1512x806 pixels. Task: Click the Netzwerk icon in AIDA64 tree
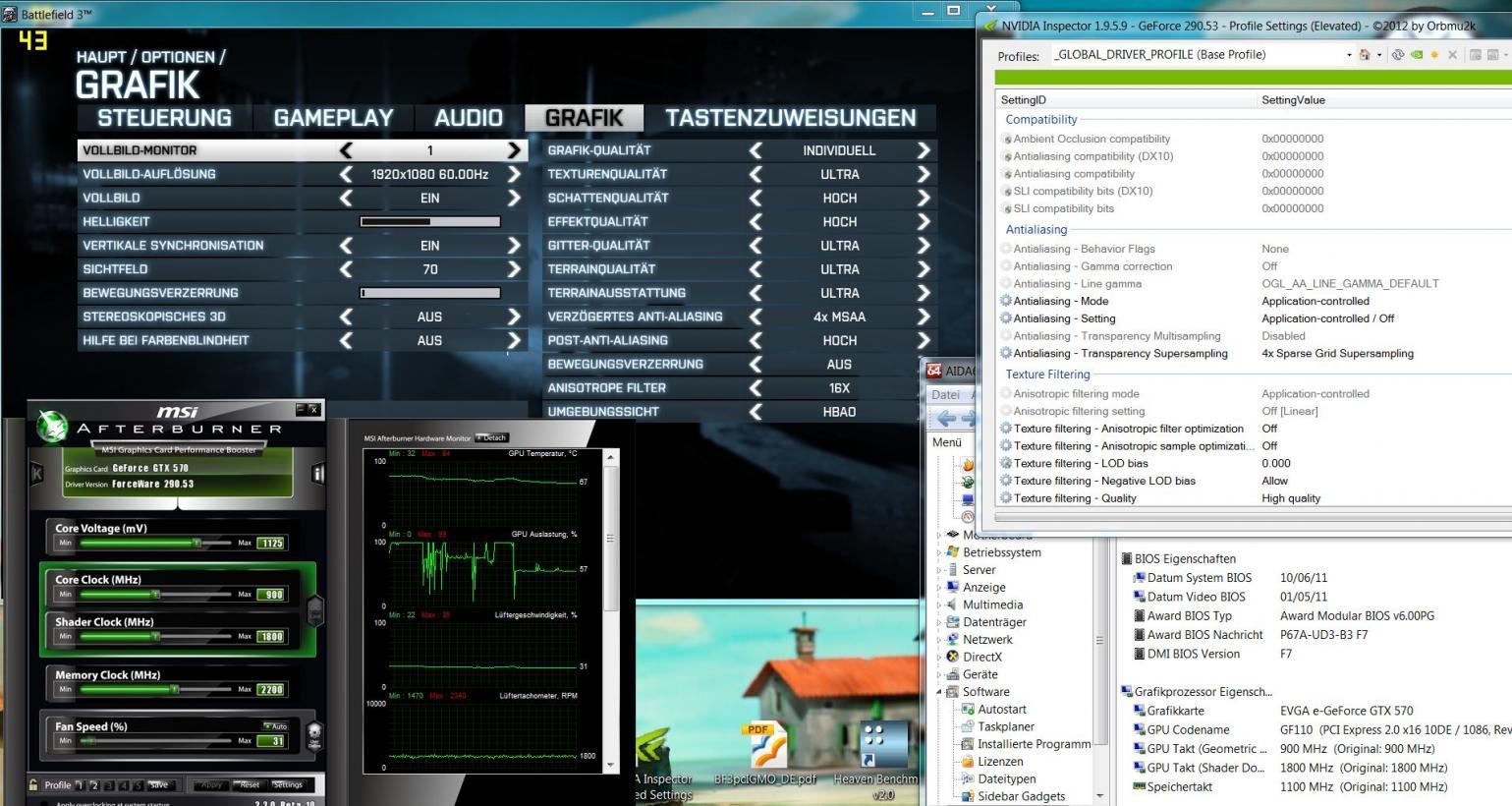[x=952, y=639]
